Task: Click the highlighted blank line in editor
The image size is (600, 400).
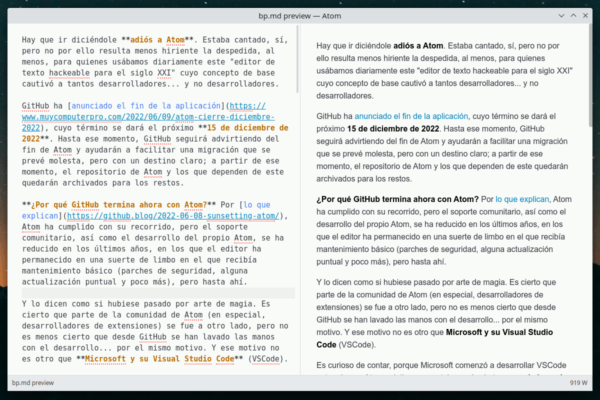Action: pos(158,293)
